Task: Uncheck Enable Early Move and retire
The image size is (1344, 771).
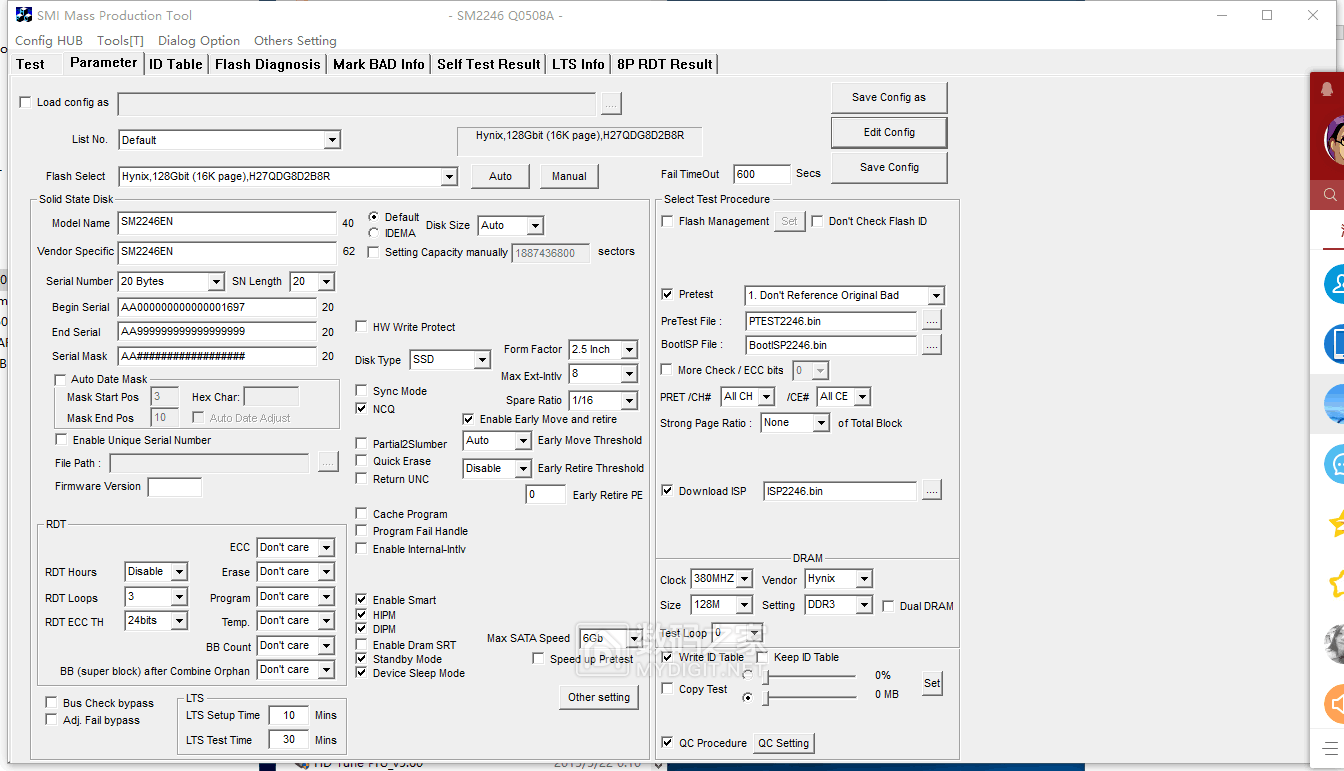Action: pyautogui.click(x=468, y=419)
